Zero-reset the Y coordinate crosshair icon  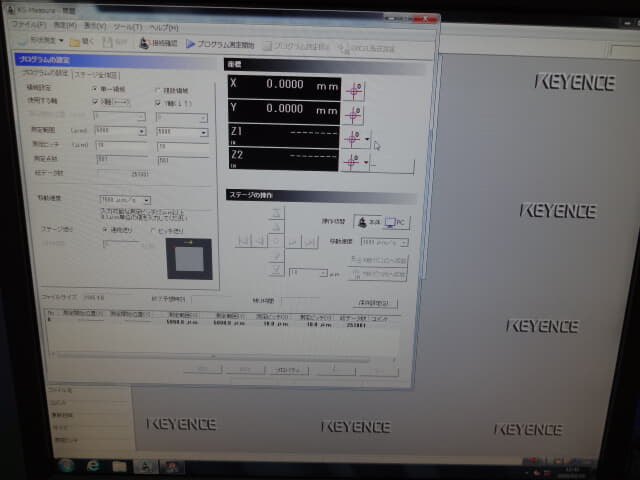(x=353, y=115)
